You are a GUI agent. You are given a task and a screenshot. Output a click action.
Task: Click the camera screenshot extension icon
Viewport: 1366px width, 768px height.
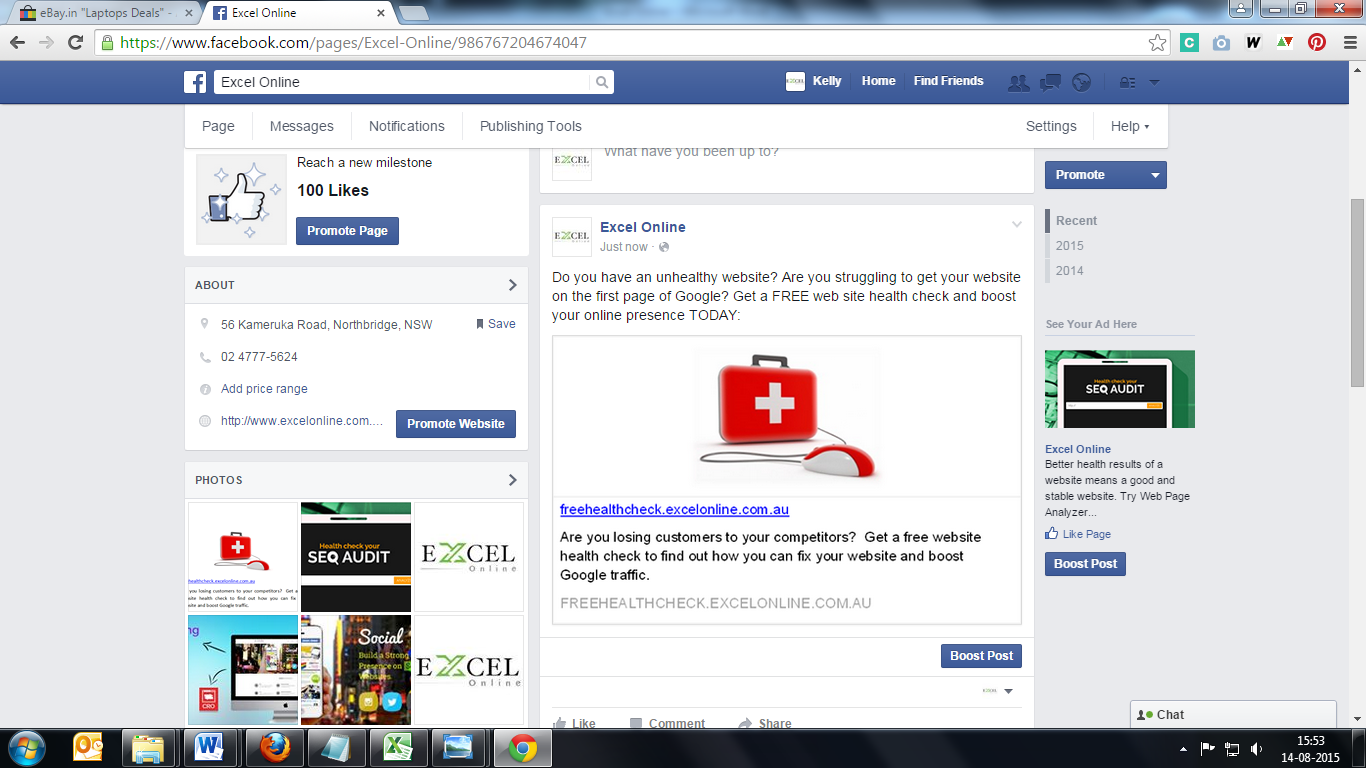[1221, 43]
